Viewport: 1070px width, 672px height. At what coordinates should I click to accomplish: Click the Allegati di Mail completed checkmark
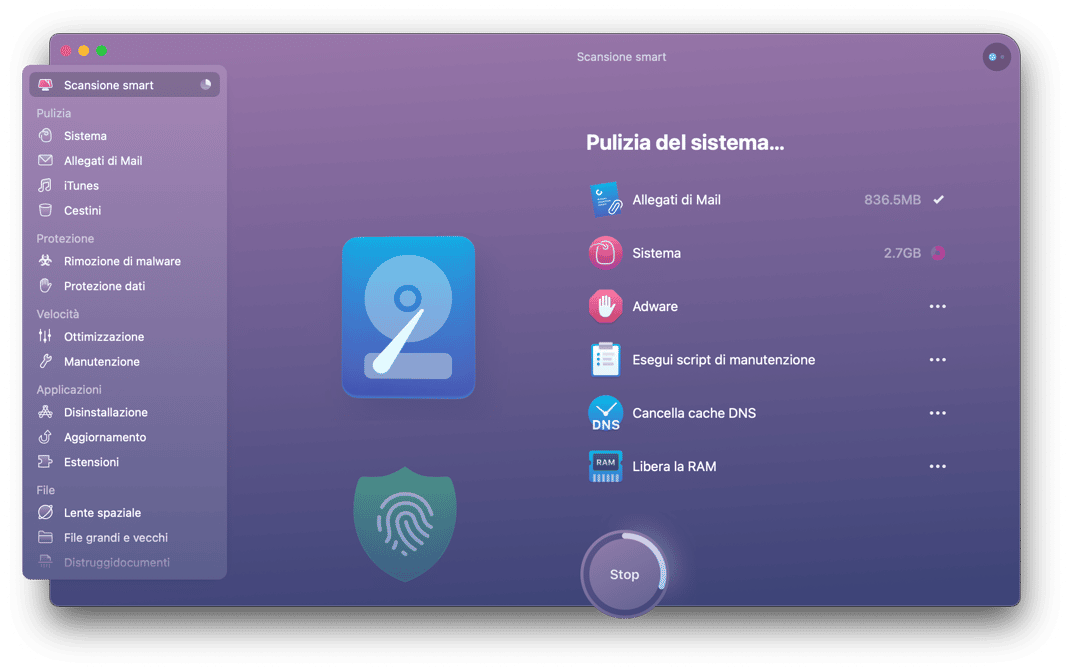click(939, 199)
